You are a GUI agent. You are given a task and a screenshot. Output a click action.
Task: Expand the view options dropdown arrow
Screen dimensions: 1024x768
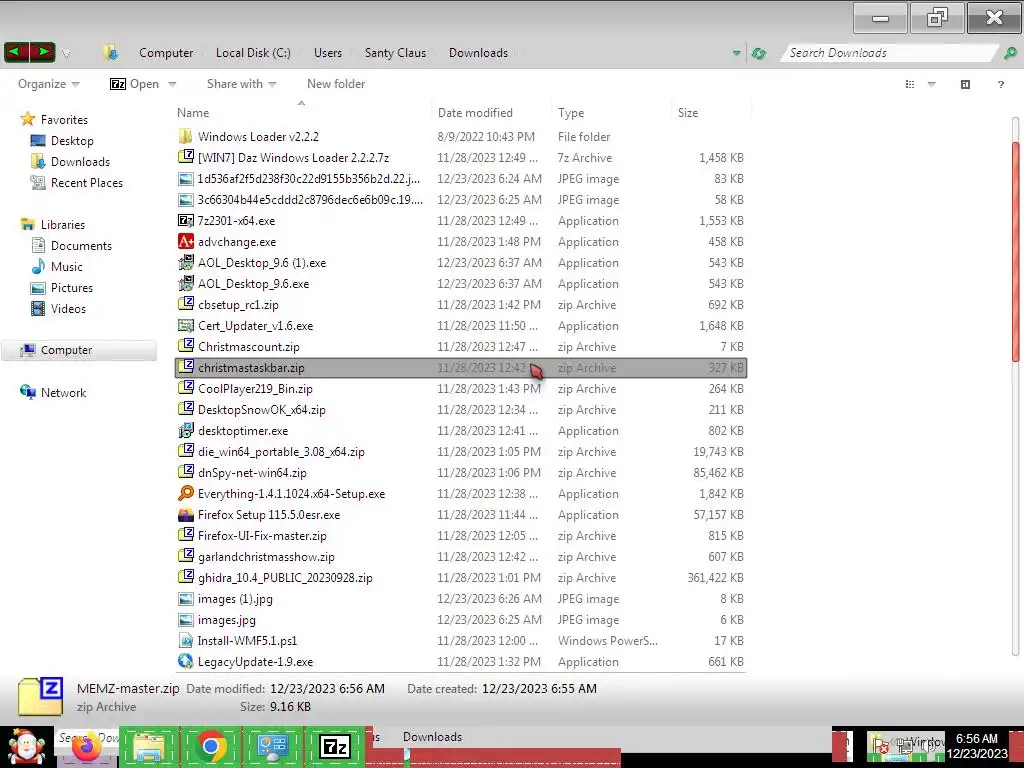pyautogui.click(x=932, y=84)
